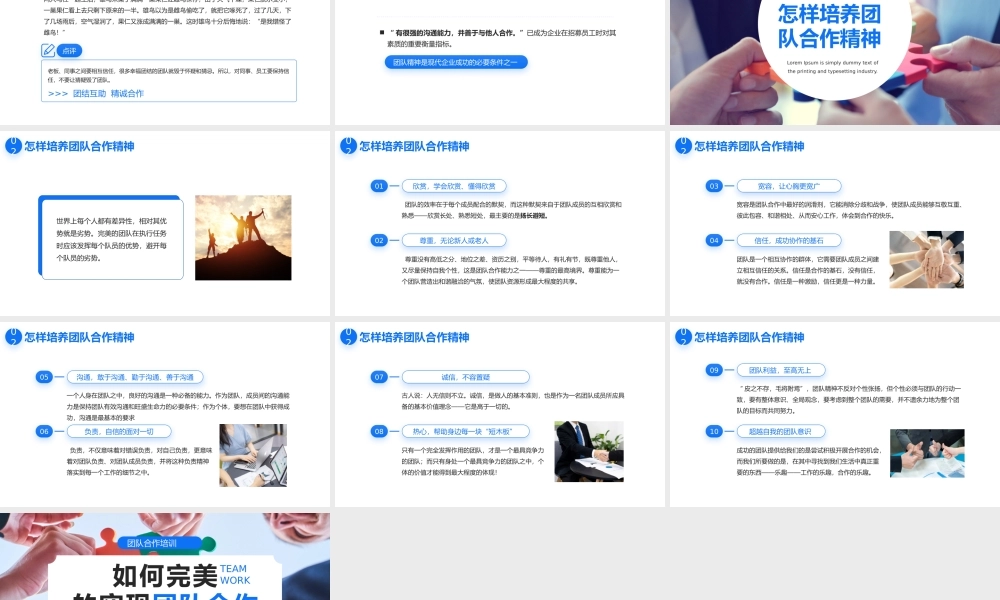Click the blue 点评 badge

tap(69, 51)
